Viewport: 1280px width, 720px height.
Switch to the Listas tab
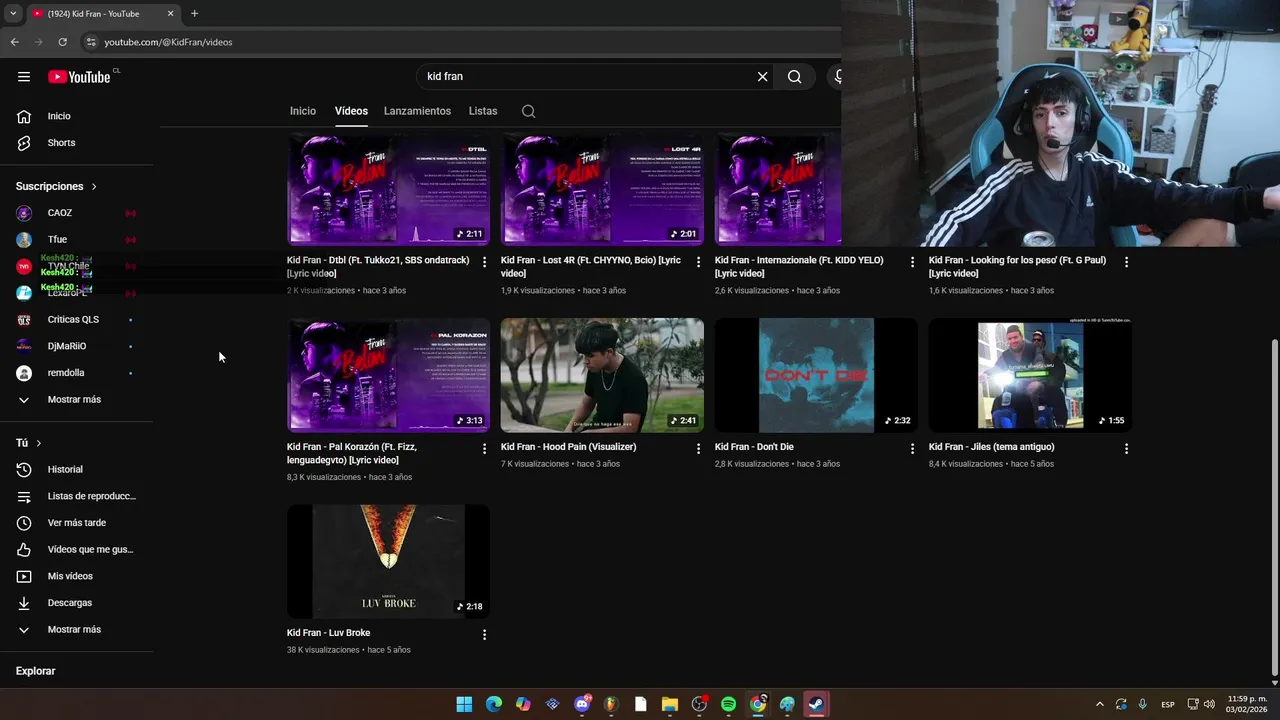click(x=483, y=111)
